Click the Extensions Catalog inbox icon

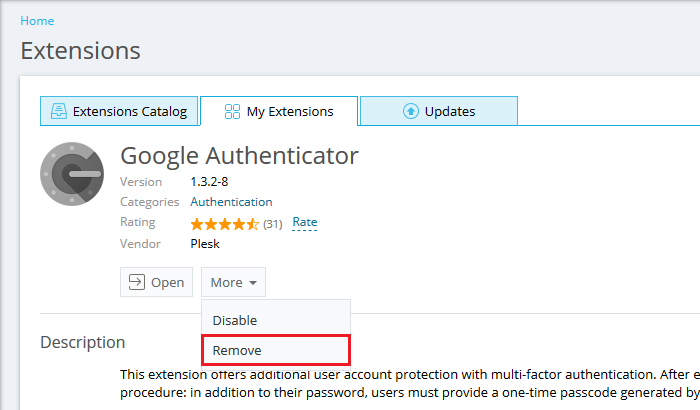(58, 111)
